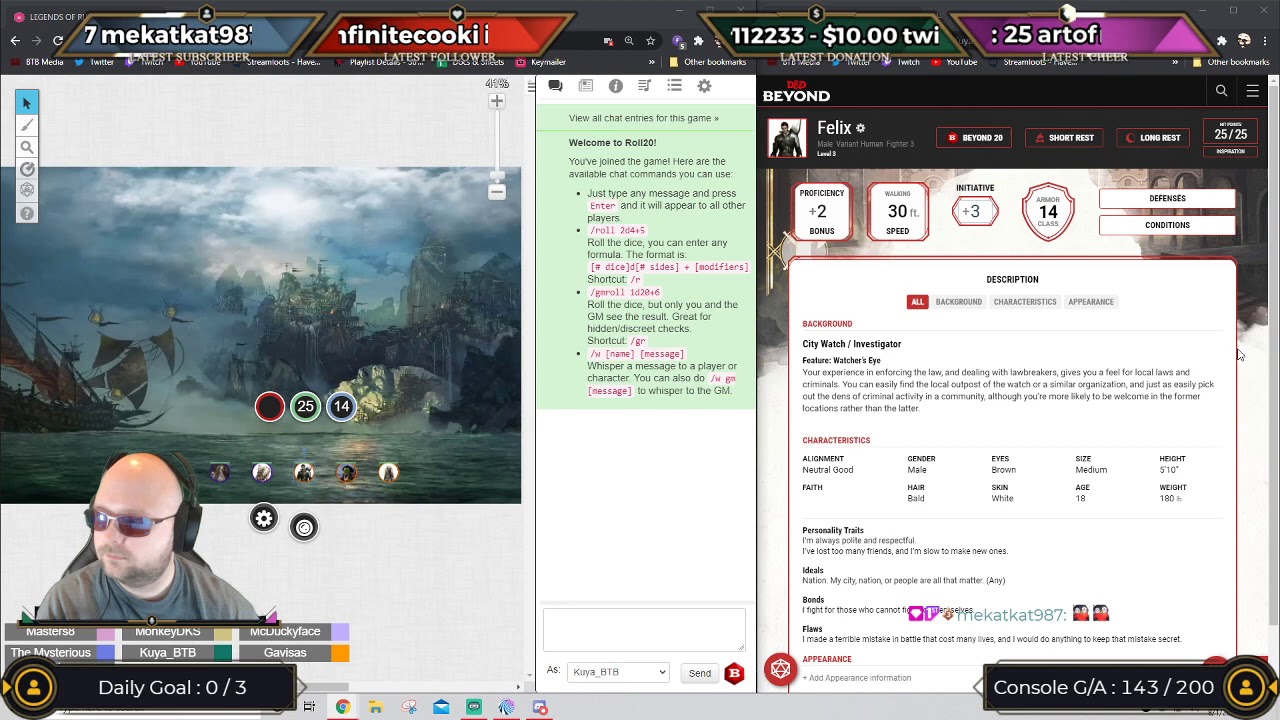Open the Defenses panel
Image resolution: width=1280 pixels, height=720 pixels.
(1167, 198)
